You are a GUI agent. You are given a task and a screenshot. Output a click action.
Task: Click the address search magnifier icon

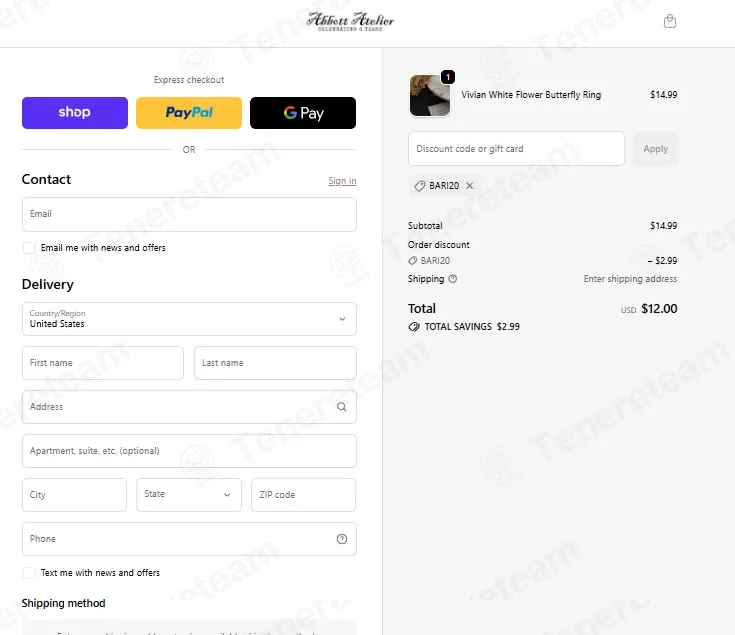(x=342, y=407)
